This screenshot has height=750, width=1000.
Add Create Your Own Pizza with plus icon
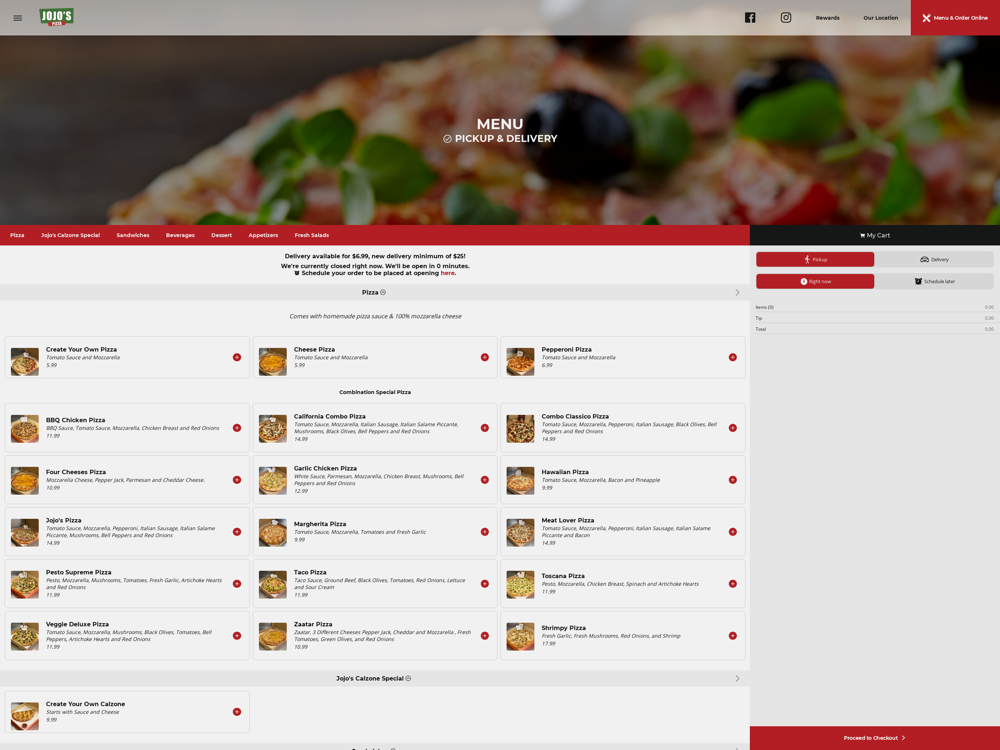pos(237,357)
